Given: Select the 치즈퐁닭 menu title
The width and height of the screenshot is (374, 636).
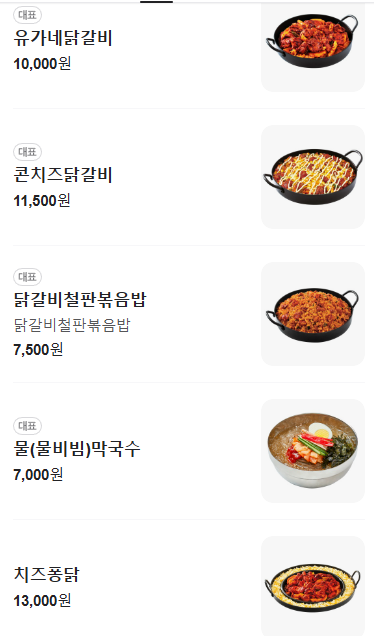Looking at the screenshot, I should click(46, 575).
